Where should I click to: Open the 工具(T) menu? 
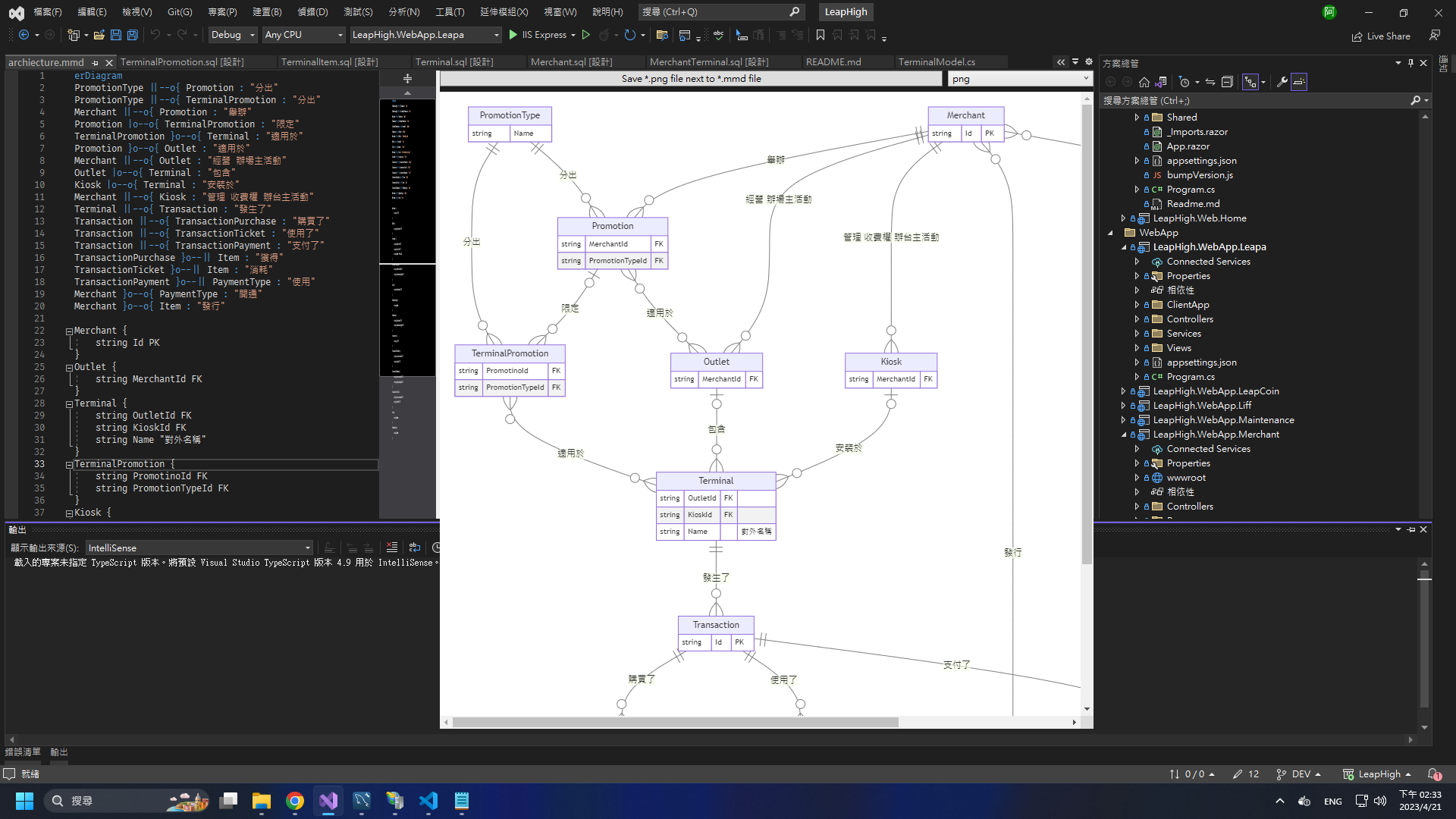(450, 12)
